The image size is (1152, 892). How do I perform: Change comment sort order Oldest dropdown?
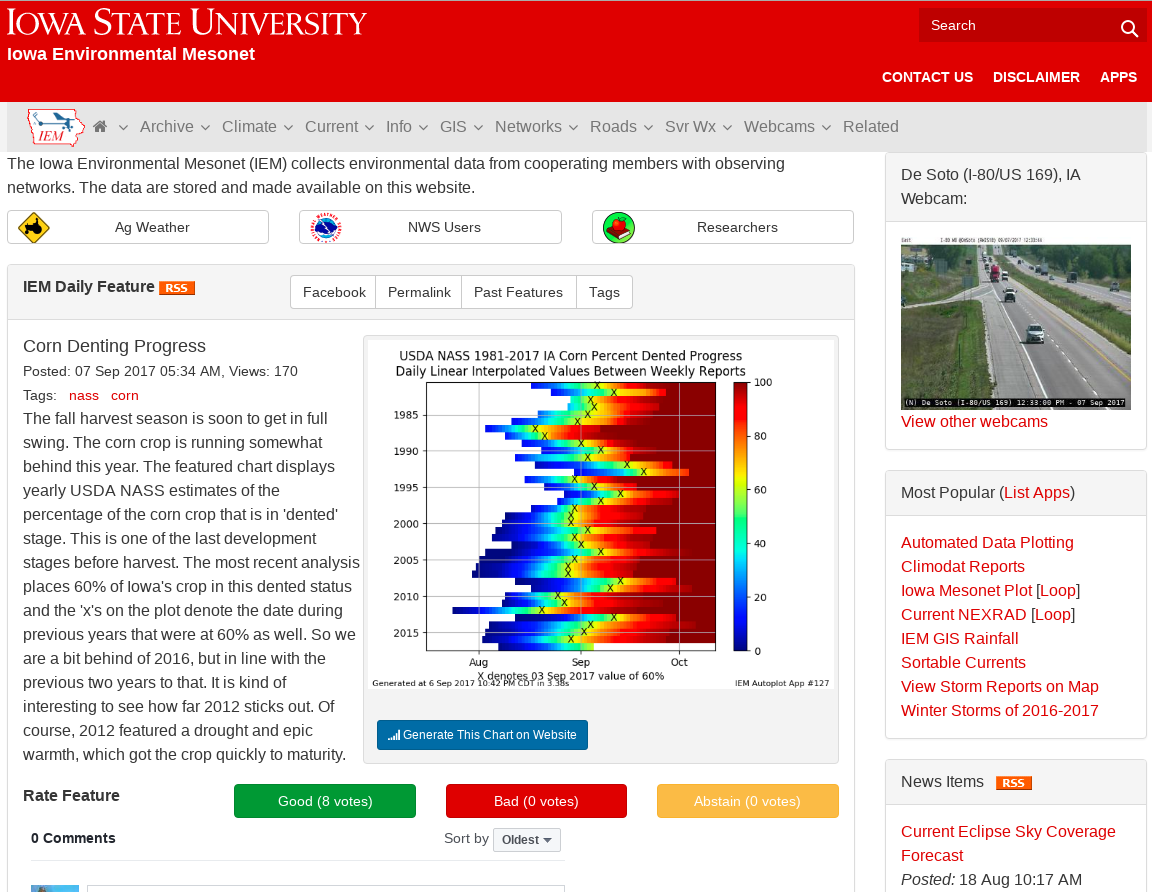point(527,840)
